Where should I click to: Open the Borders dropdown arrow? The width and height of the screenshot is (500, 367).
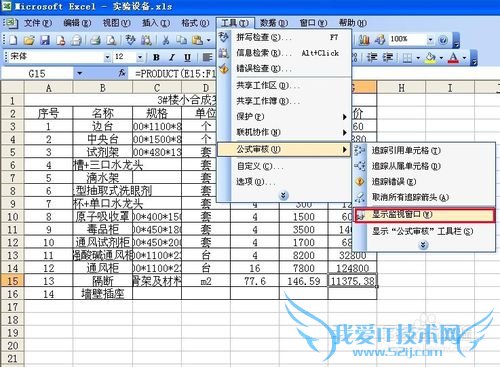pos(418,58)
